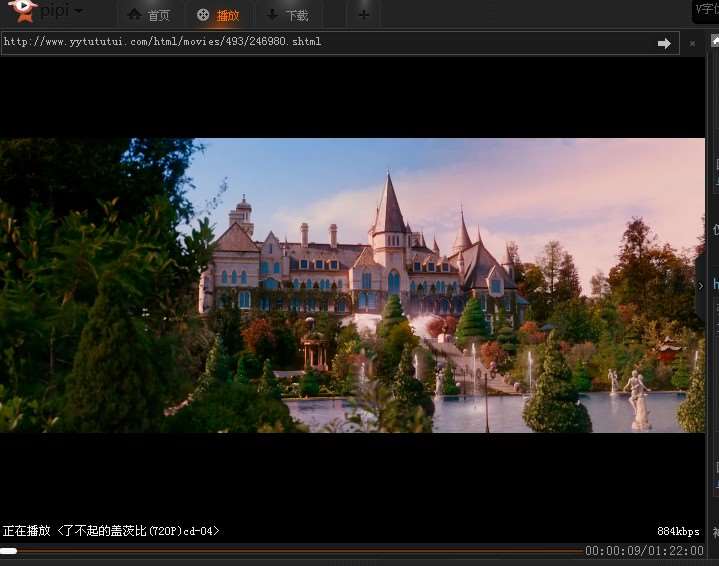The width and height of the screenshot is (719, 566).
Task: Click the top-right home icon in side panel
Action: click(x=715, y=41)
